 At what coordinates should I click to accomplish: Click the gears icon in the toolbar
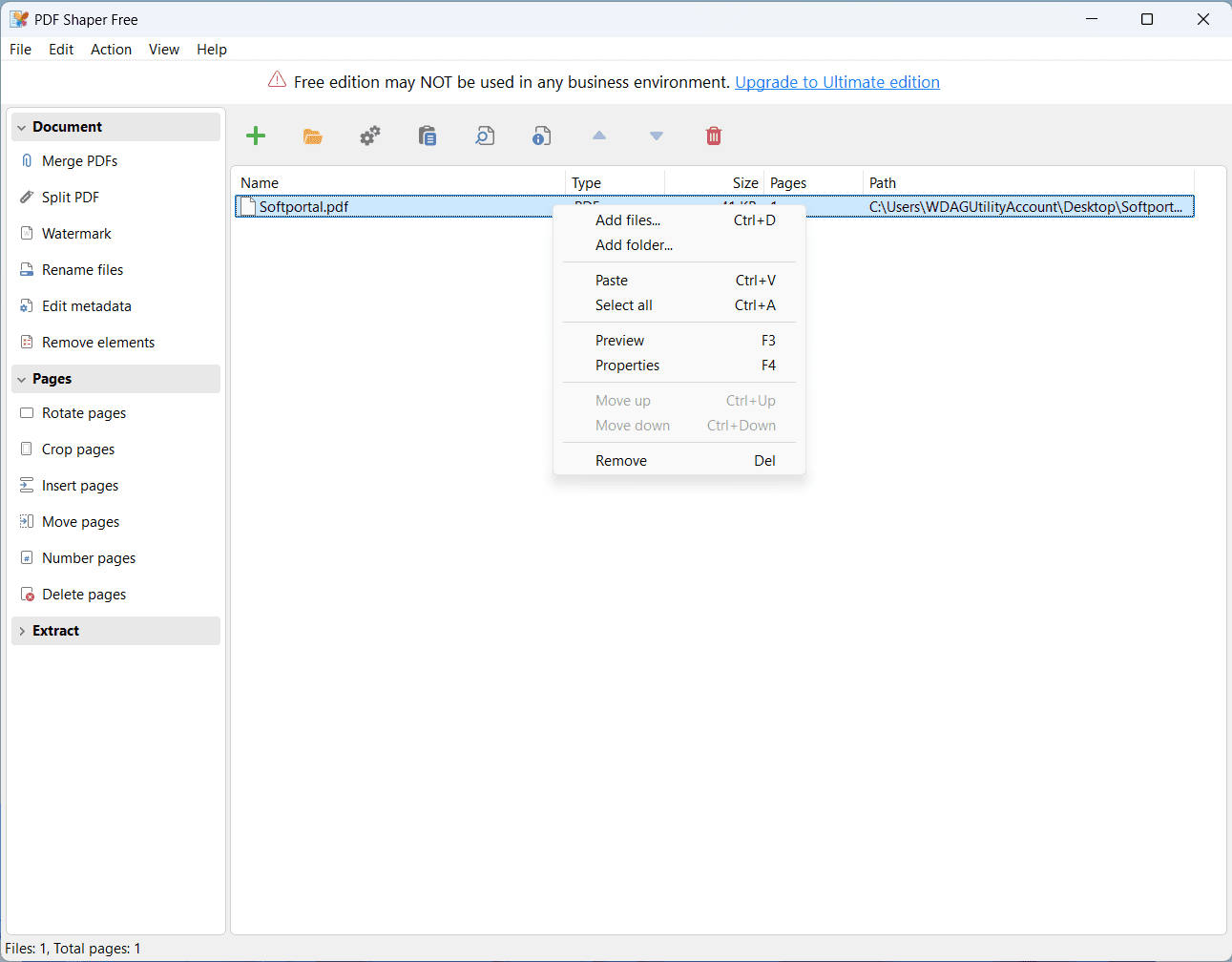pos(370,136)
